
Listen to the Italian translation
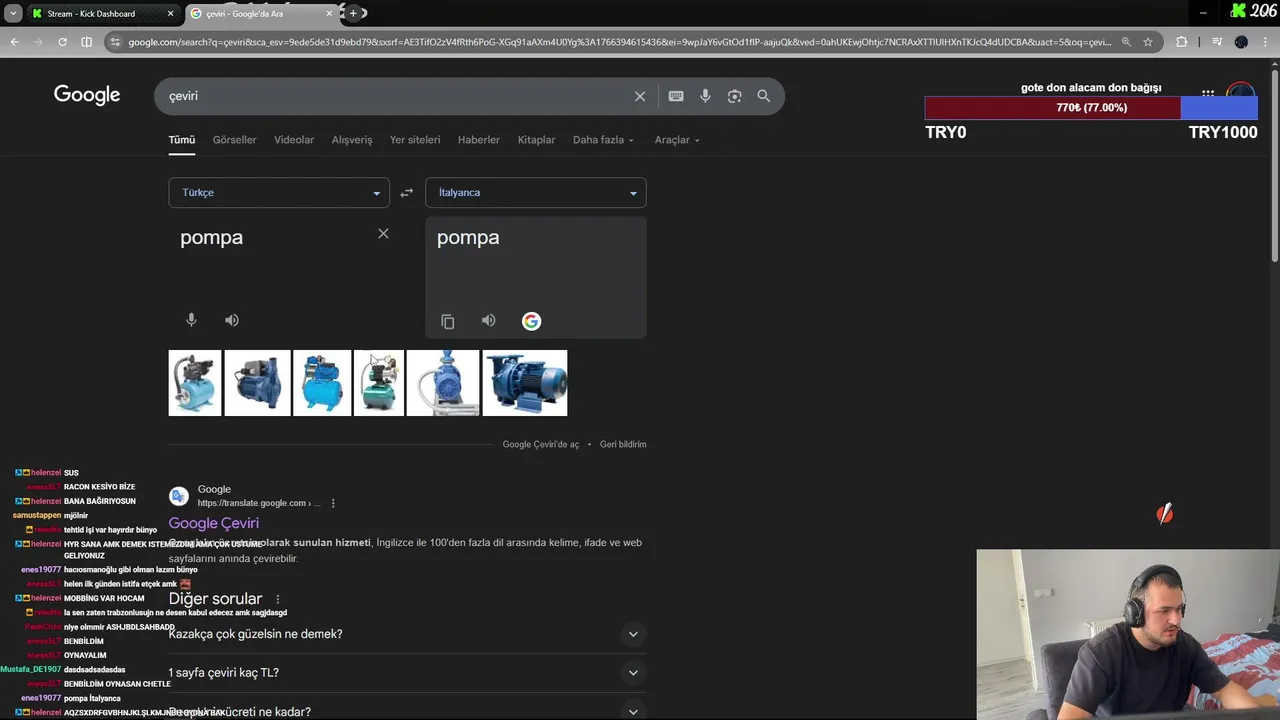(488, 321)
